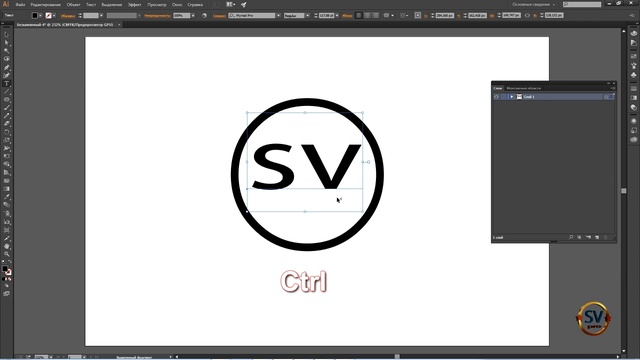This screenshot has width=640, height=360.
Task: Swap fill and stroke colors
Action: (x=10, y=262)
